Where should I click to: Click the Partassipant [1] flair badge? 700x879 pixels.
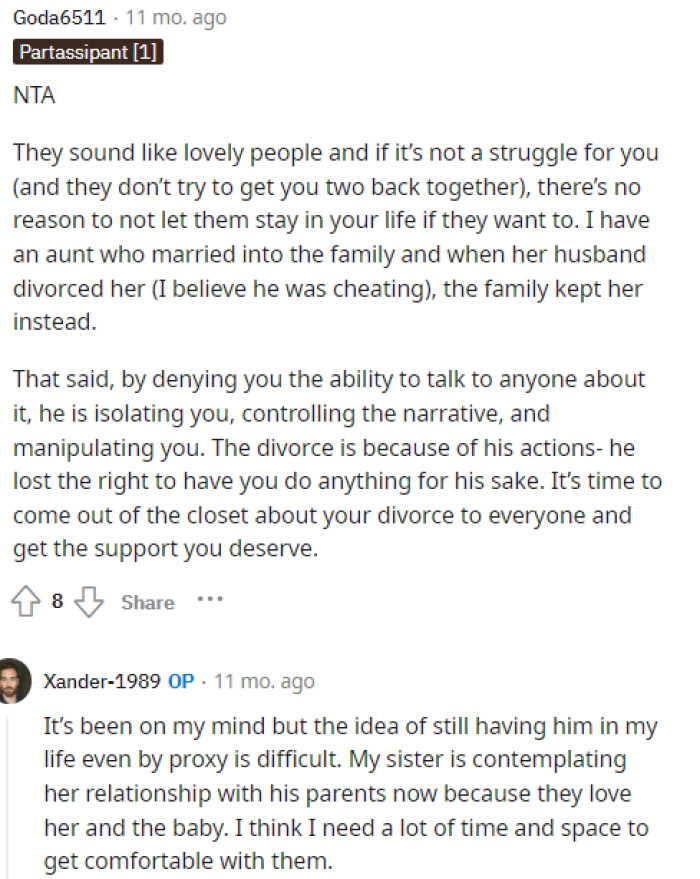[x=87, y=53]
